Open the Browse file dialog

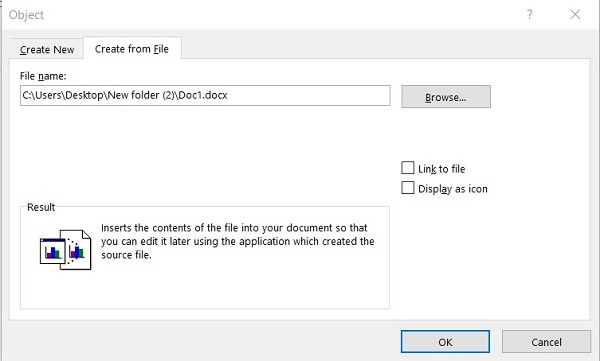point(446,97)
